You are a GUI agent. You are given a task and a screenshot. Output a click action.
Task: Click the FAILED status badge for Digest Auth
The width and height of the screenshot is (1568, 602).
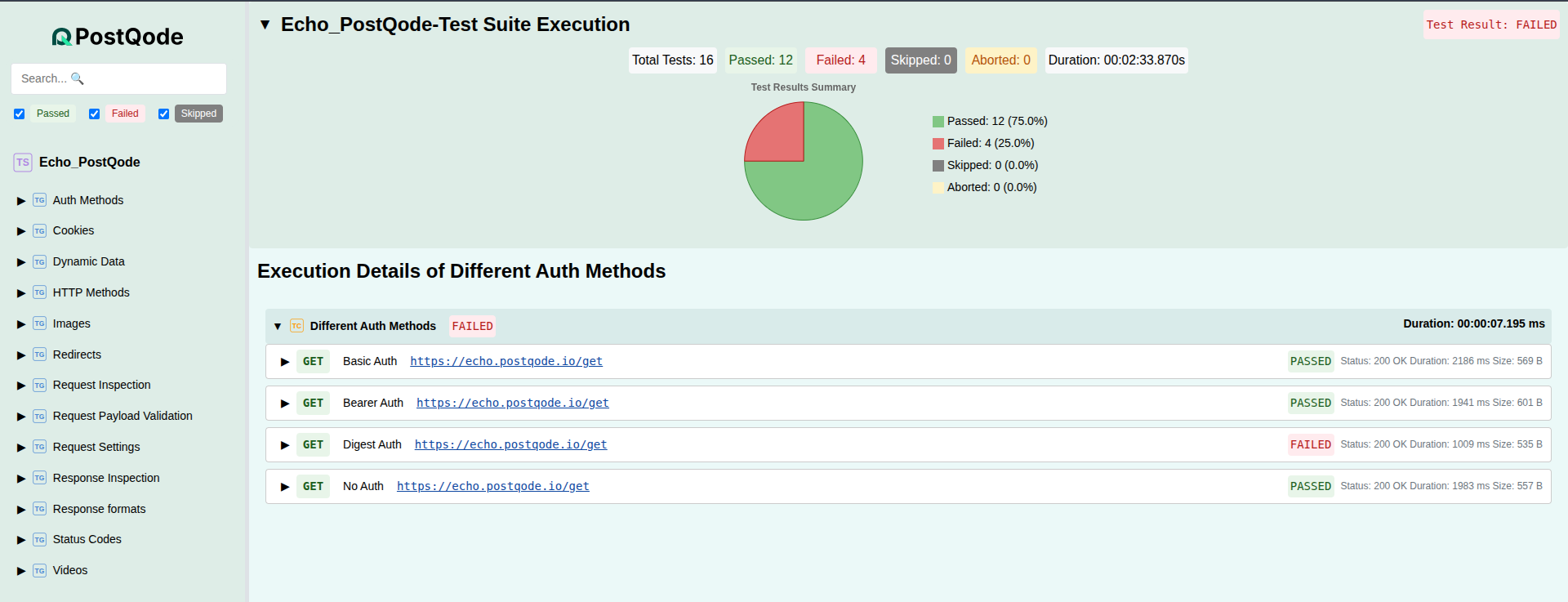tap(1311, 444)
